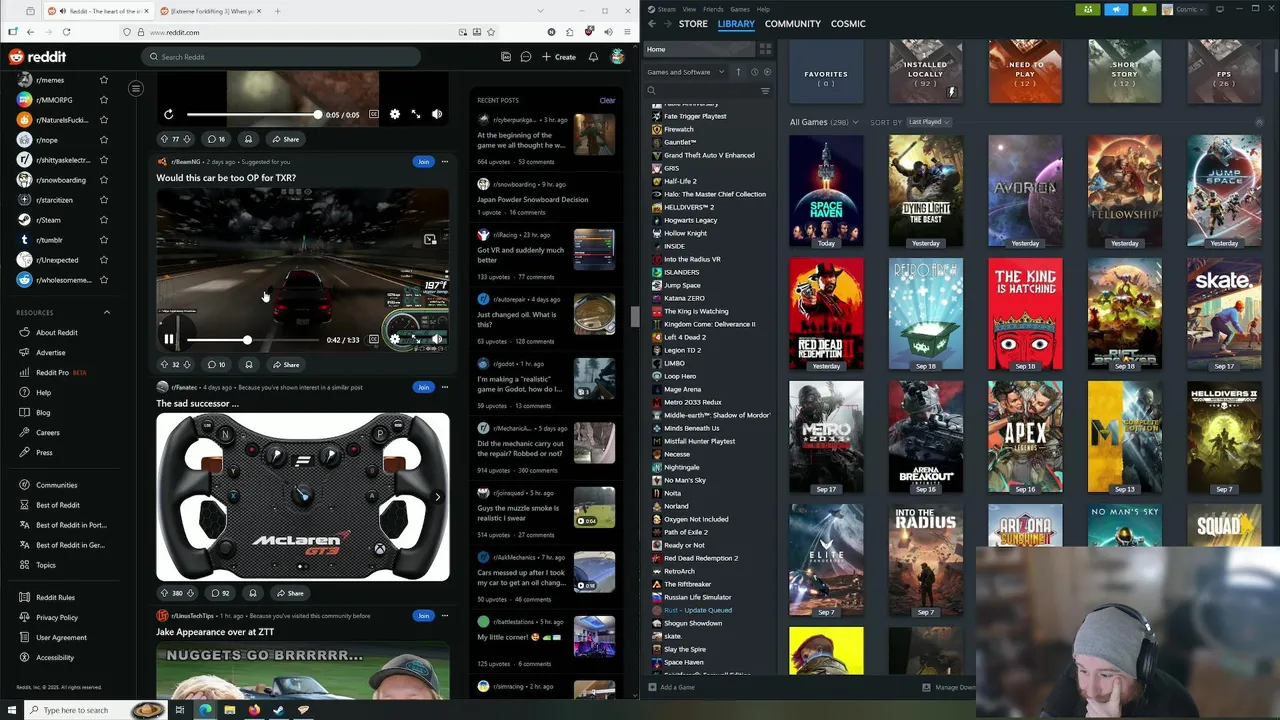
Task: Open the About Reddit link
Action: point(57,332)
